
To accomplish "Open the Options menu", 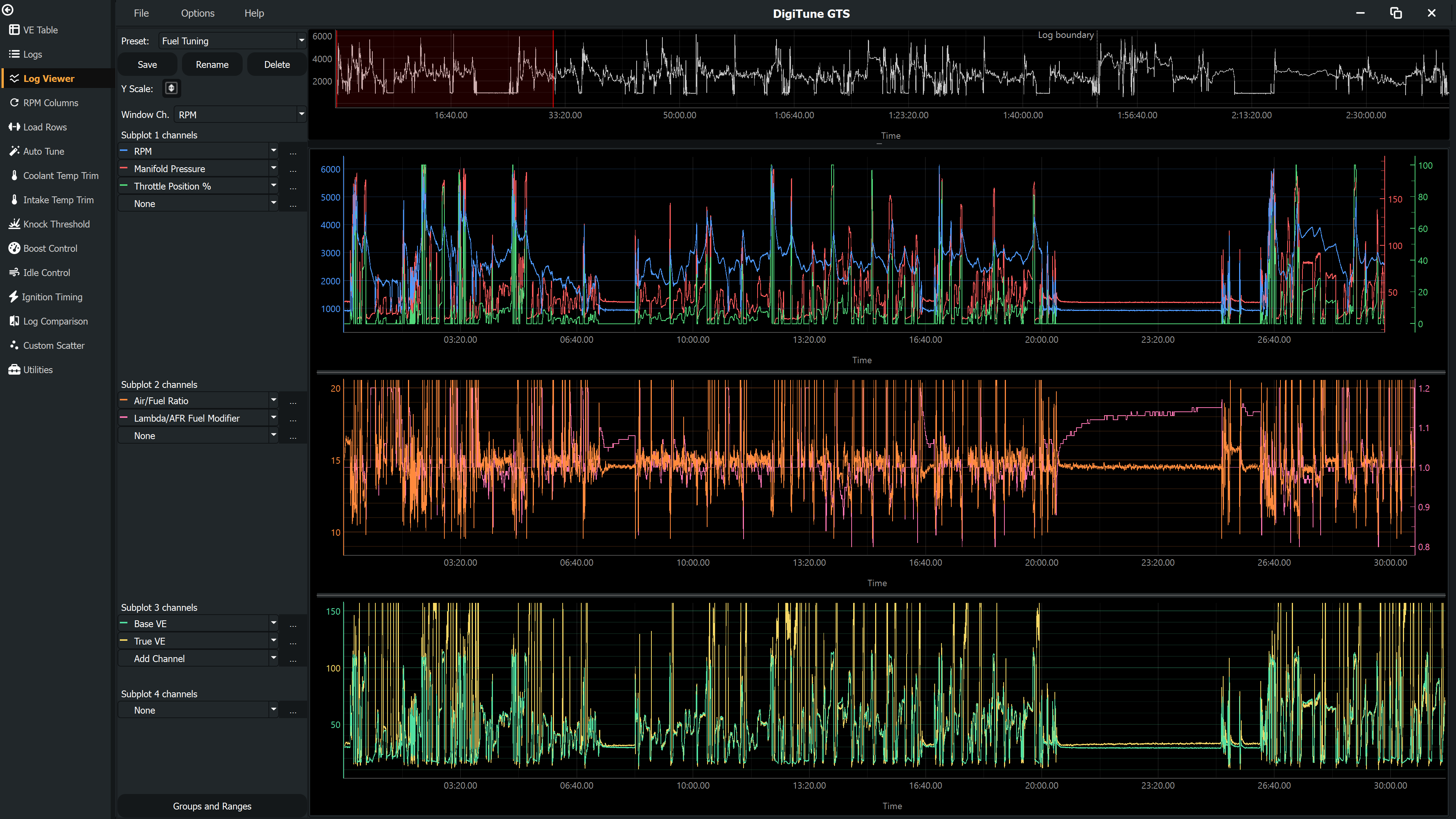I will pos(198,13).
